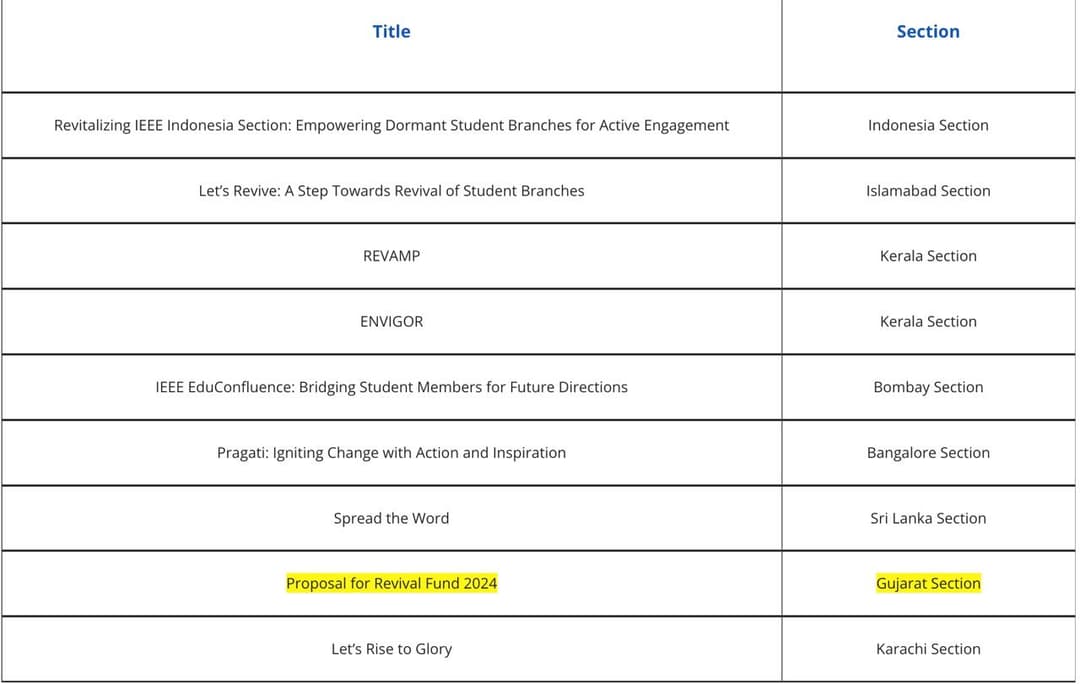This screenshot has height=684, width=1080.
Task: Click the Sri Lanka Section cell
Action: click(x=928, y=518)
